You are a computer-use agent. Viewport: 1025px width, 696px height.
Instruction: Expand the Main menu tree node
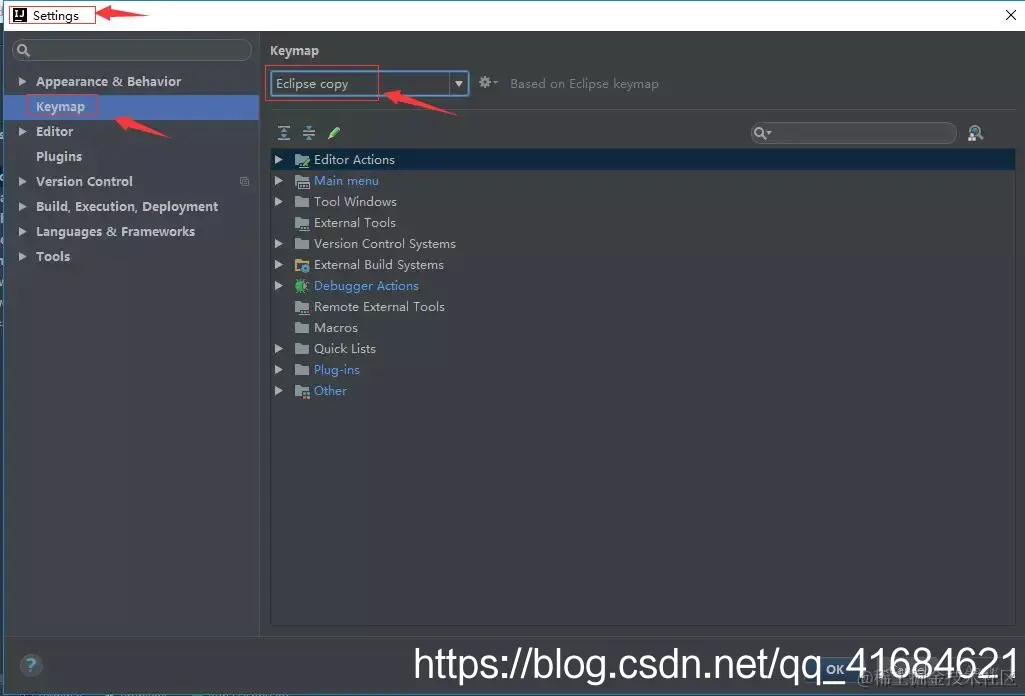(278, 180)
